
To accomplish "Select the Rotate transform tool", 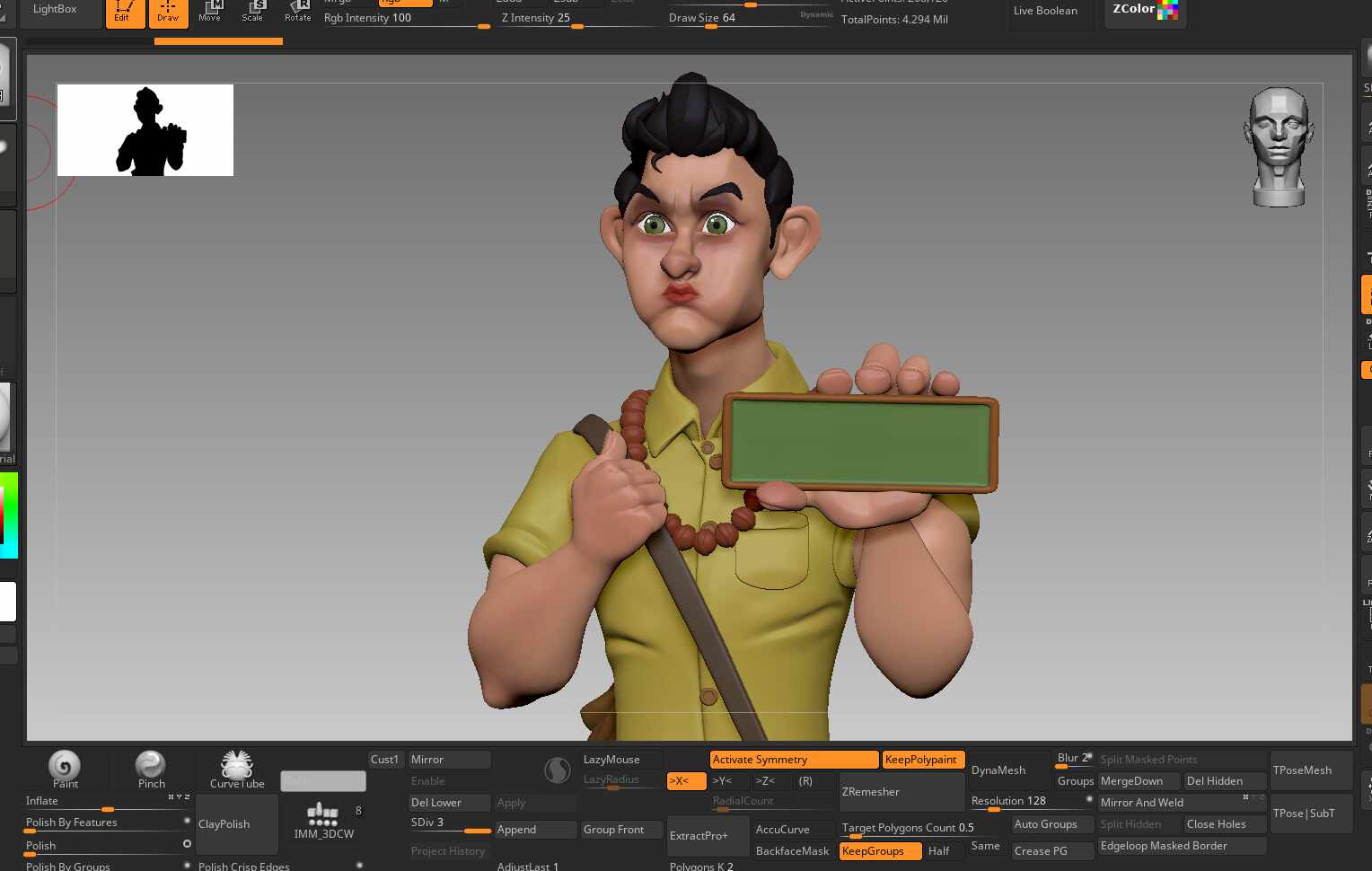I will coord(297,12).
